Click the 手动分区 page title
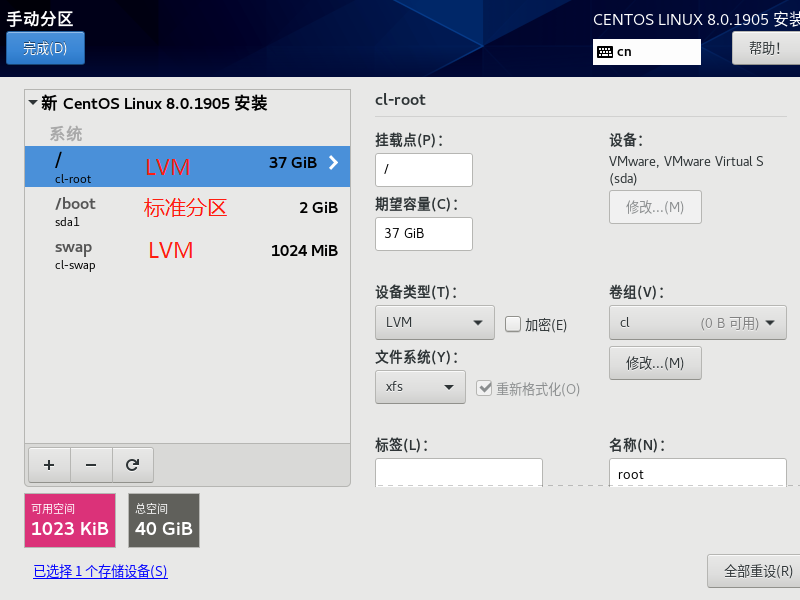This screenshot has width=800, height=600. click(40, 19)
